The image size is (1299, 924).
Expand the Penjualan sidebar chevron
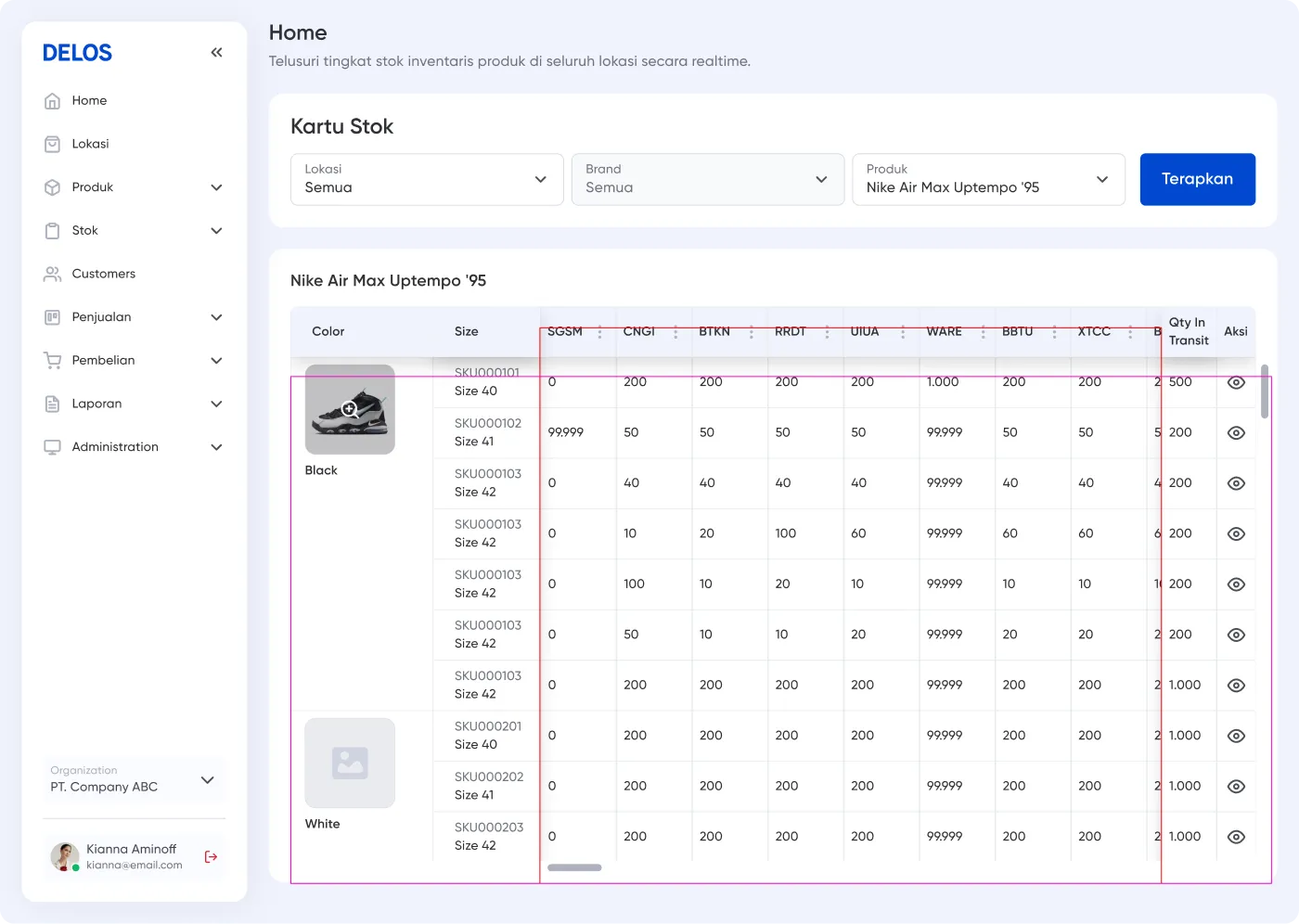pyautogui.click(x=216, y=317)
